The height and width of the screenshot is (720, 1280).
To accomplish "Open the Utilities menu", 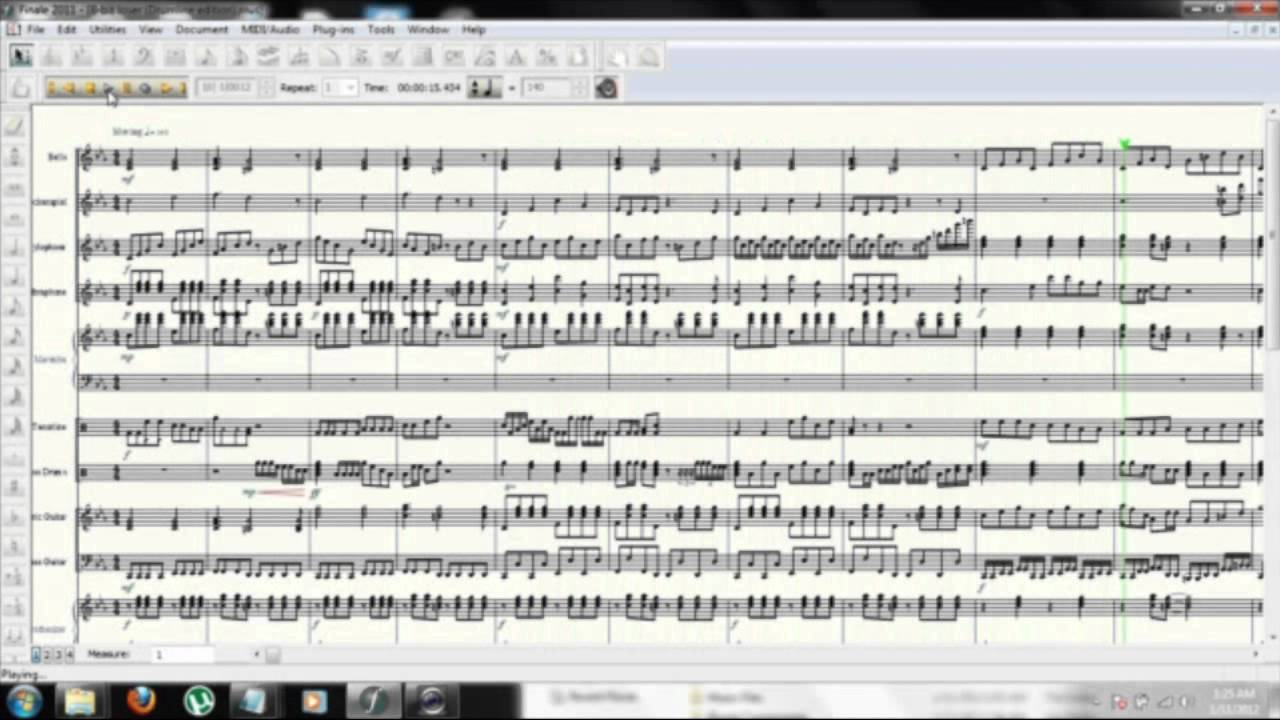I will pyautogui.click(x=107, y=30).
